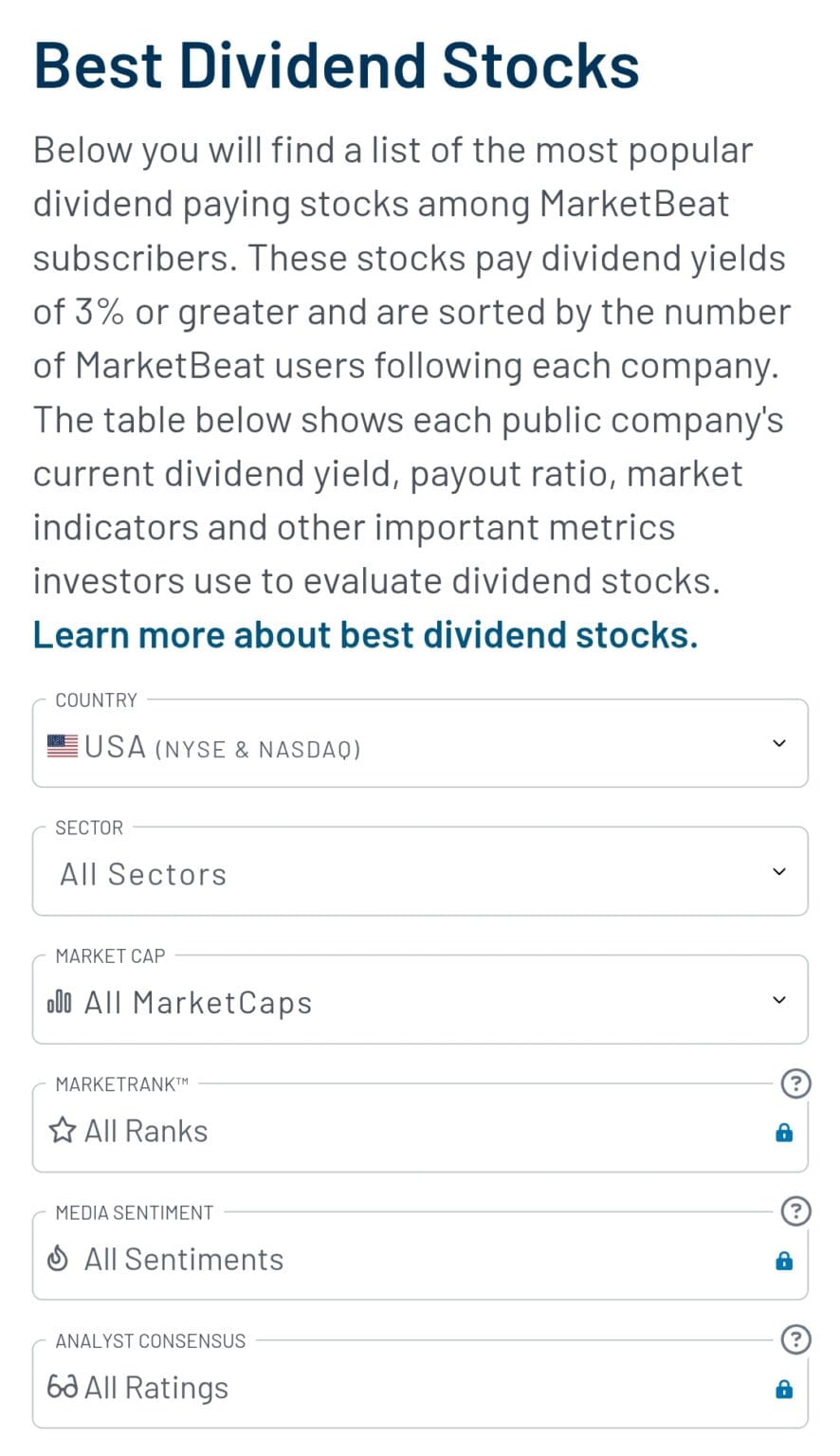
Task: Open the MarketRank help tooltip icon
Action: [x=795, y=1083]
